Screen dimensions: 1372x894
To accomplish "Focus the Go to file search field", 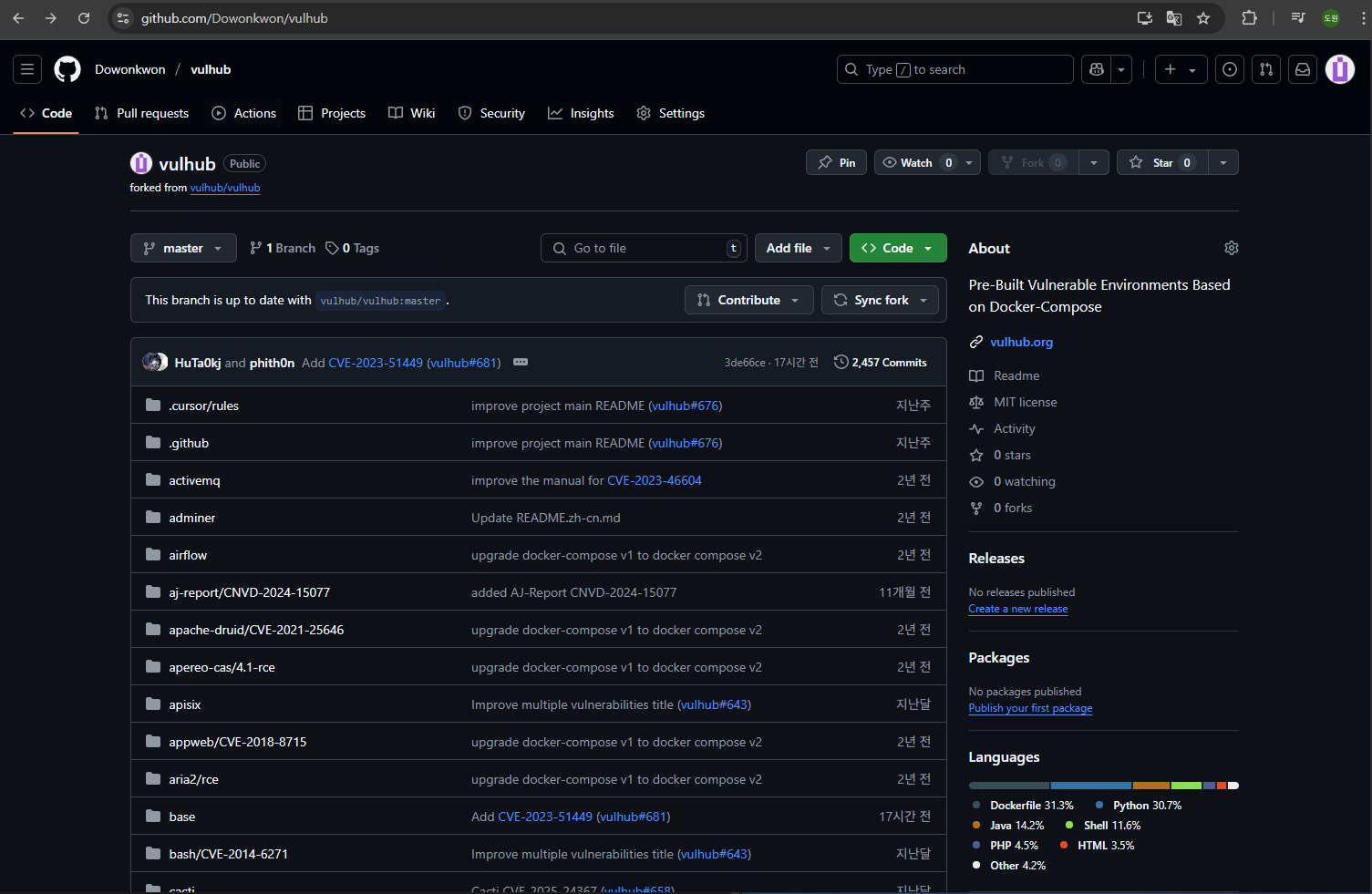I will pyautogui.click(x=644, y=248).
